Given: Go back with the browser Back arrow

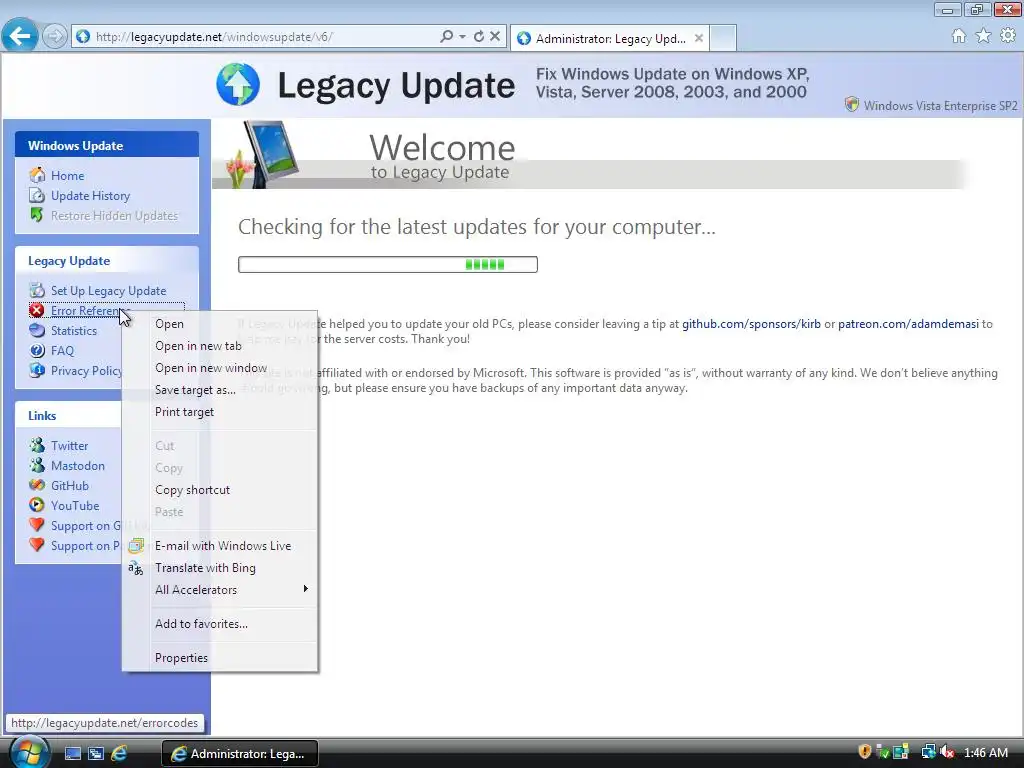Looking at the screenshot, I should pyautogui.click(x=20, y=35).
